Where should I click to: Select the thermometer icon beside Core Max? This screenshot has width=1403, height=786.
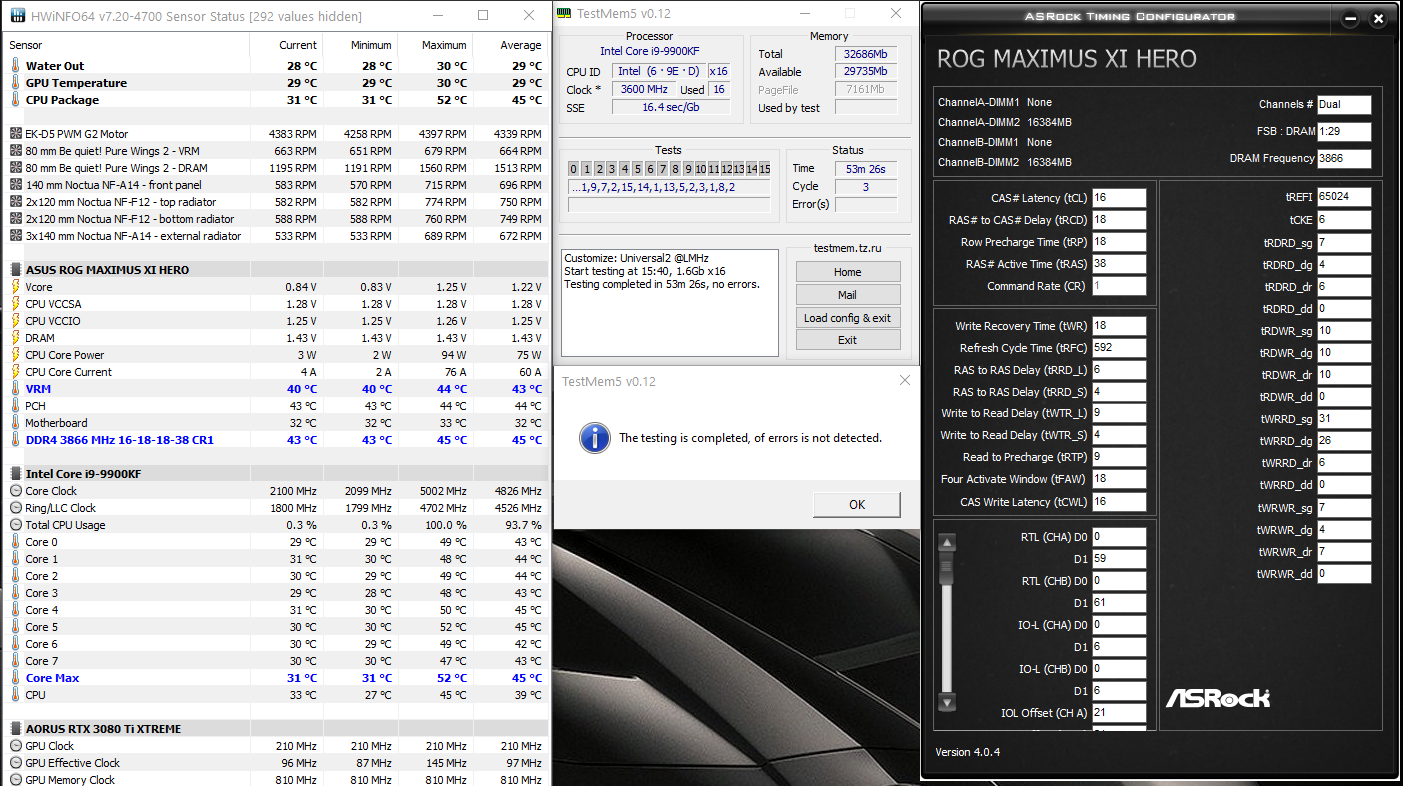coord(15,678)
